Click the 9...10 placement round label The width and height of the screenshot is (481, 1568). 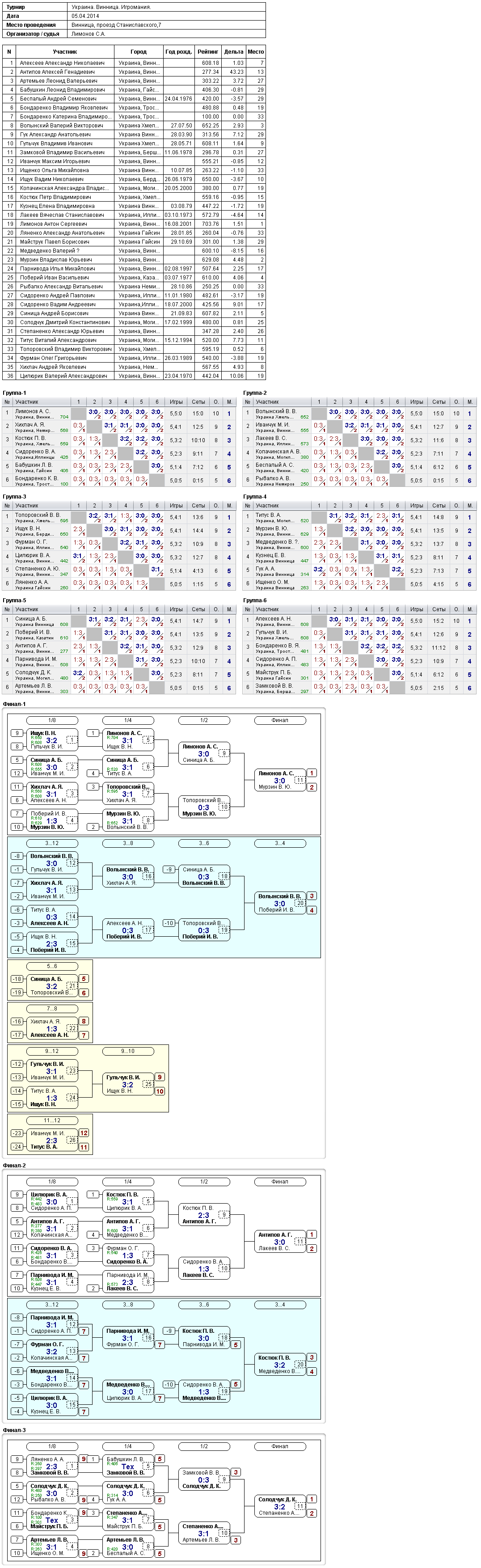(128, 1051)
